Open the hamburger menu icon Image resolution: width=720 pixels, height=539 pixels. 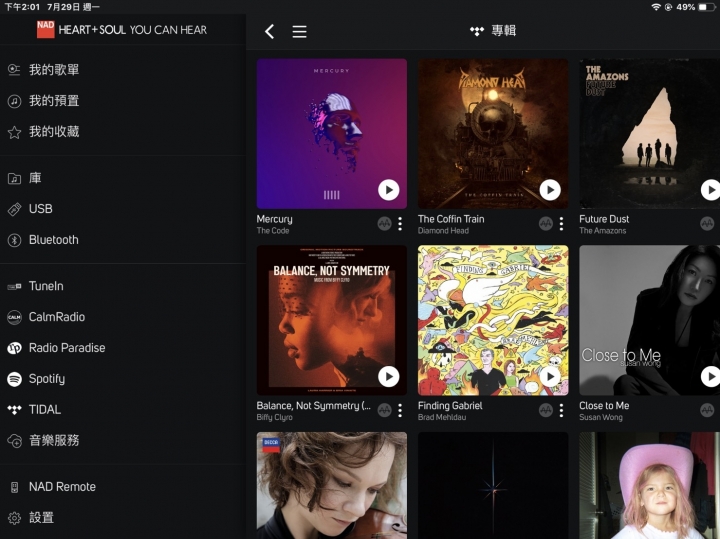pyautogui.click(x=299, y=32)
